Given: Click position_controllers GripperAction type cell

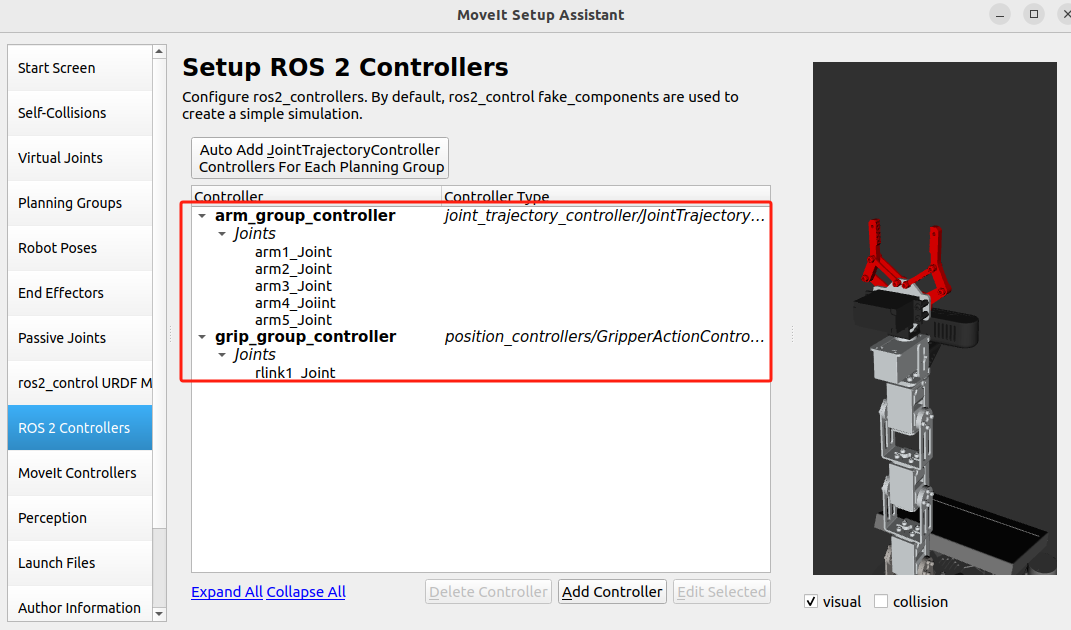Looking at the screenshot, I should pos(604,337).
